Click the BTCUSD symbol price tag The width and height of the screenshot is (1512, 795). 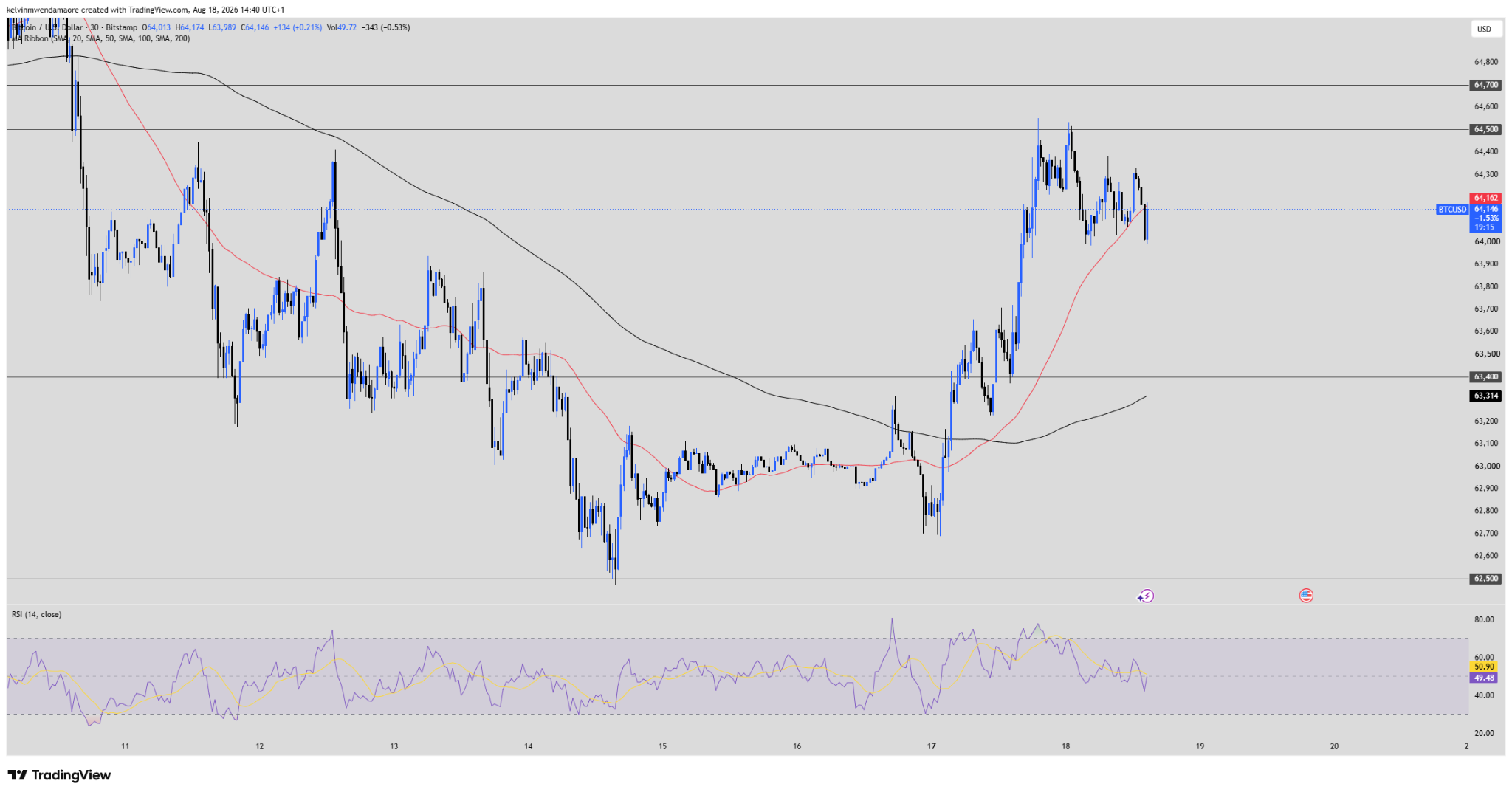[1452, 210]
